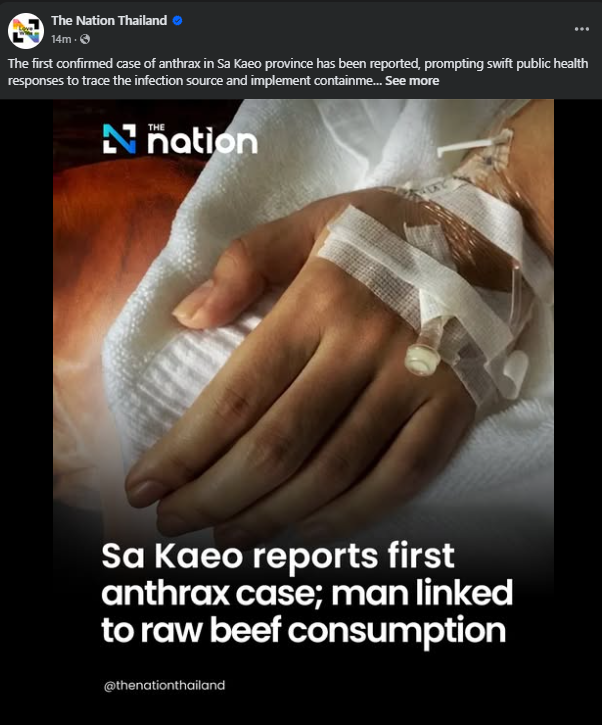Click the headline "Sa Kaeo reports first"
Screen dimensions: 602x725
coord(278,556)
